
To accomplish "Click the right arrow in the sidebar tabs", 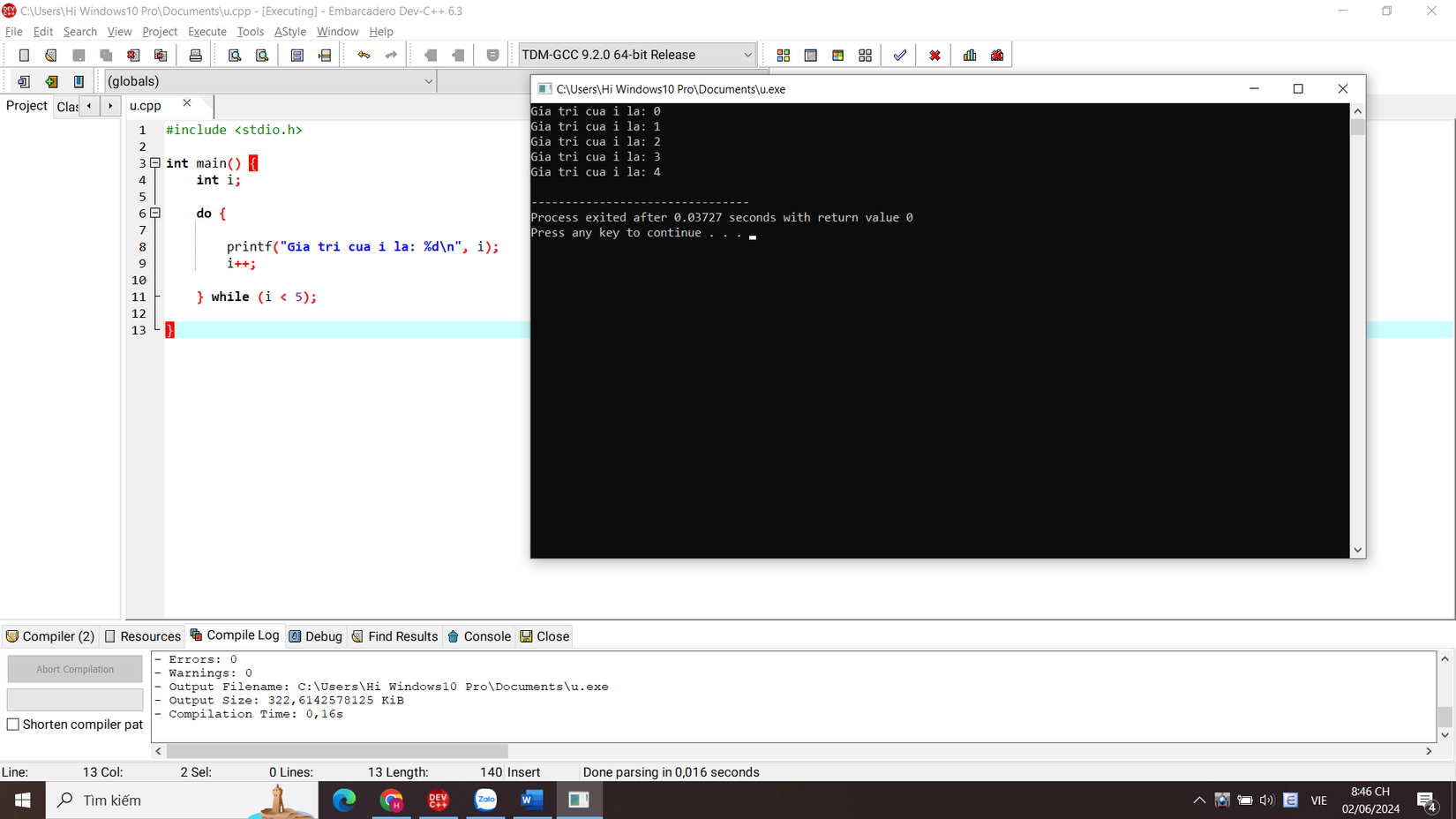I will click(110, 106).
